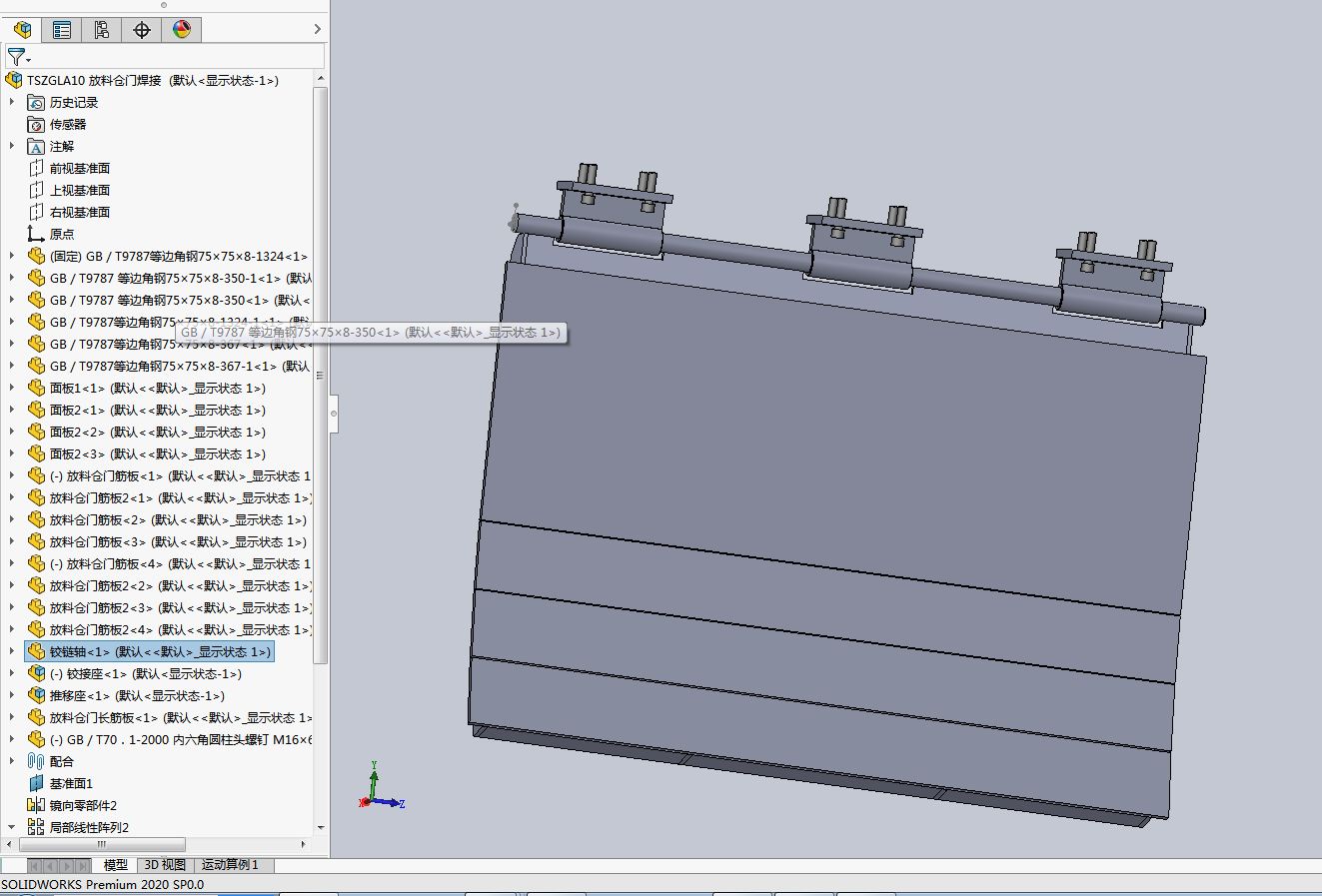Select the 放料仓门筋板<3> component row
The height and width of the screenshot is (896, 1322).
click(178, 542)
